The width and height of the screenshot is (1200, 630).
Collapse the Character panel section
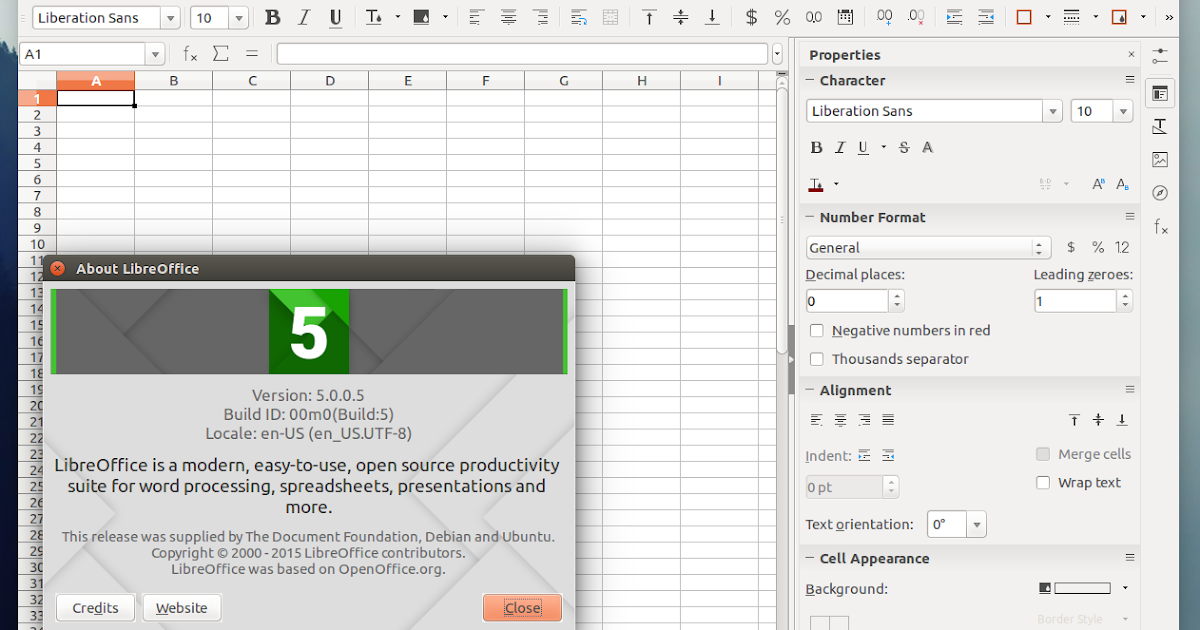811,81
